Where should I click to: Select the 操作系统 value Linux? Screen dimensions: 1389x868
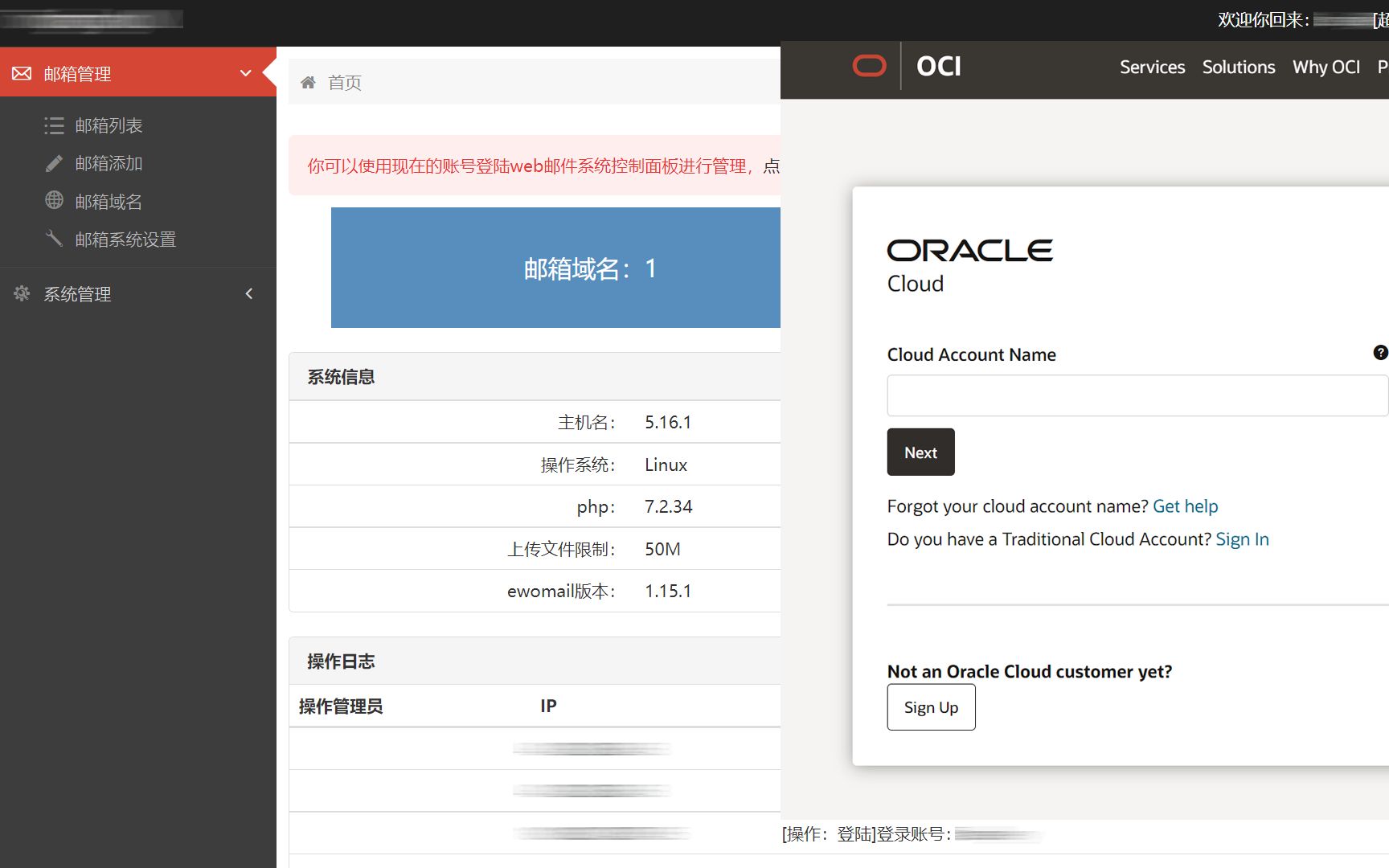(x=666, y=465)
